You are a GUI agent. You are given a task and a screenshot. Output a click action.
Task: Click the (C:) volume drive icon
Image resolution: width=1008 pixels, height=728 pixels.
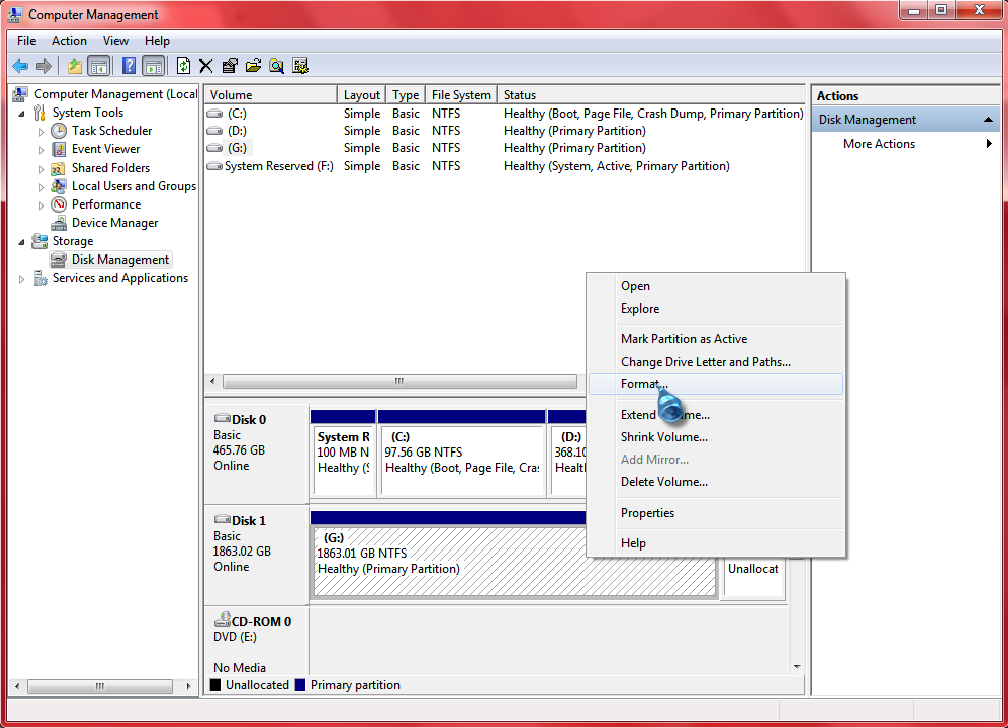click(215, 114)
